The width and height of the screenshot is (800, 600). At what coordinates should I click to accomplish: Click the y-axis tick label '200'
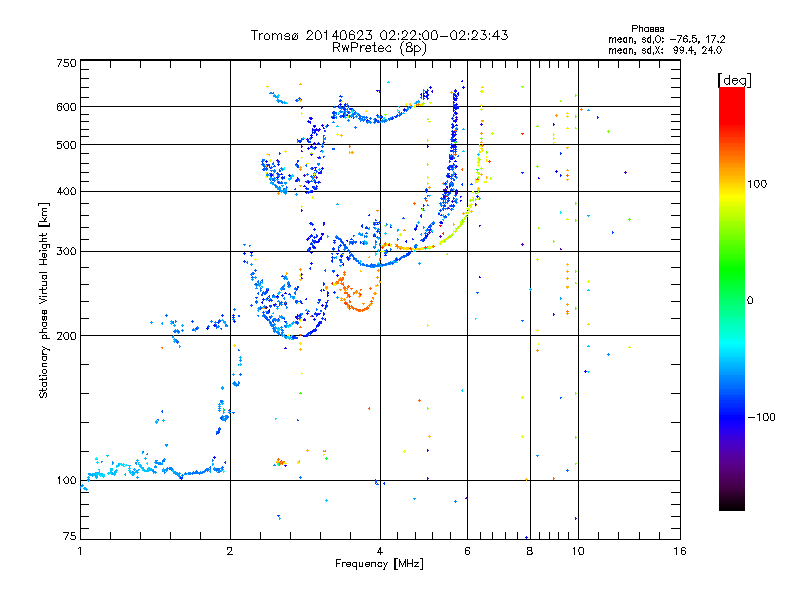point(66,336)
